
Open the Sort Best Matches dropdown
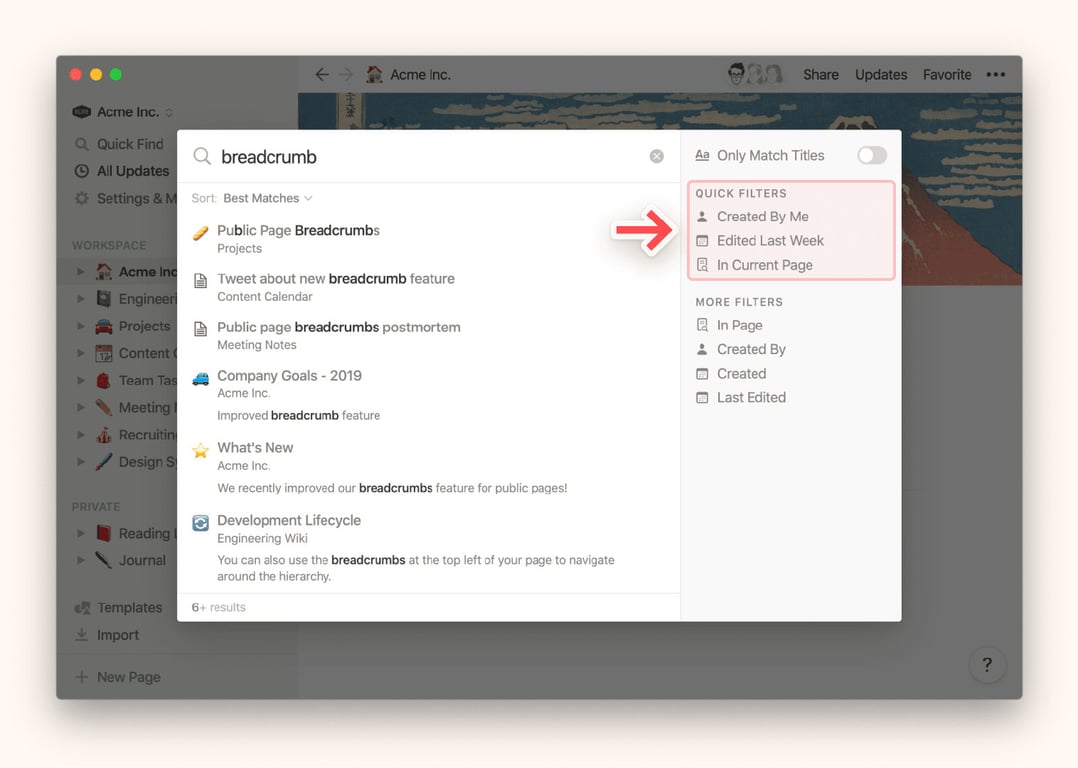tap(267, 198)
